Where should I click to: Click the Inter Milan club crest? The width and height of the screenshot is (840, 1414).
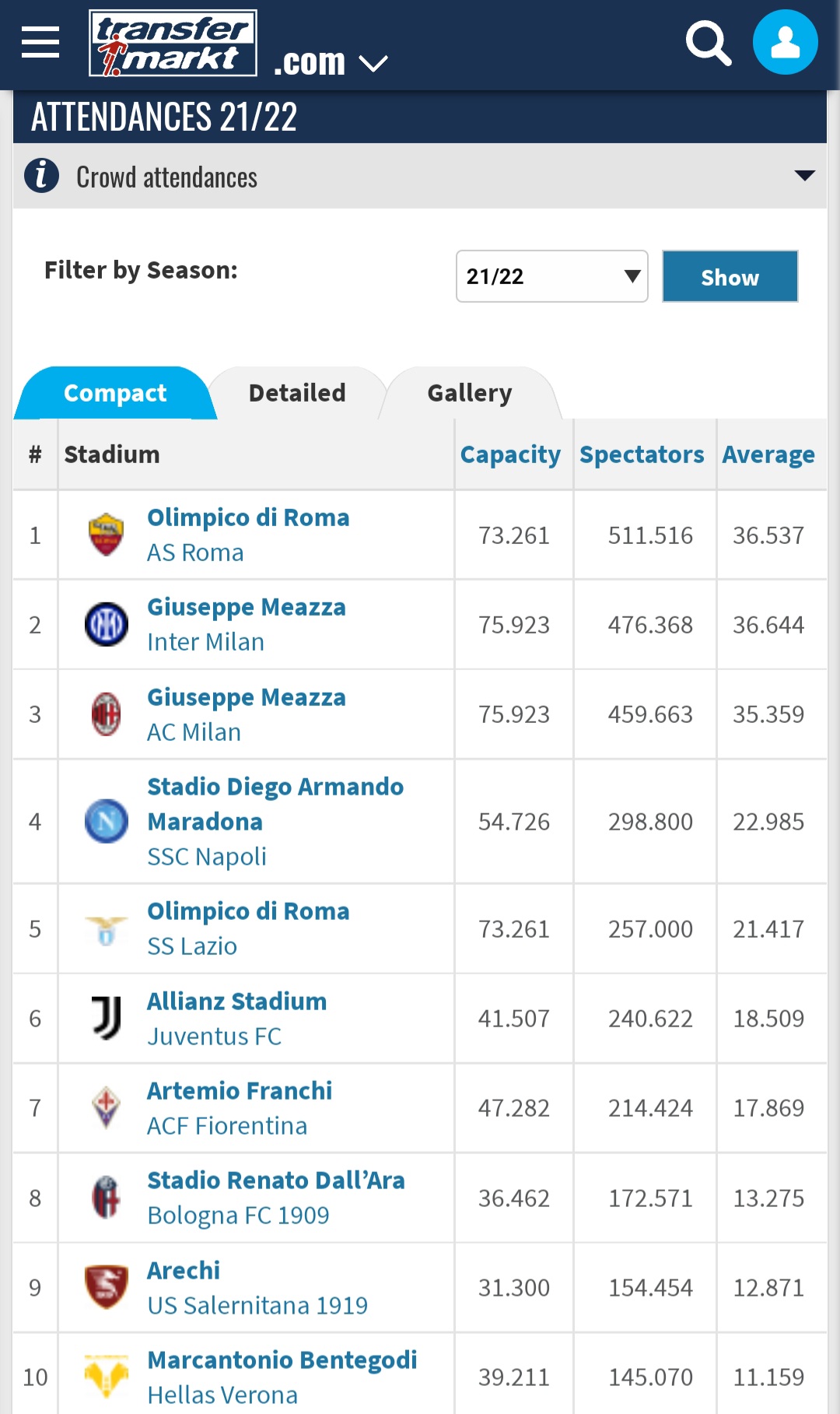tap(107, 624)
